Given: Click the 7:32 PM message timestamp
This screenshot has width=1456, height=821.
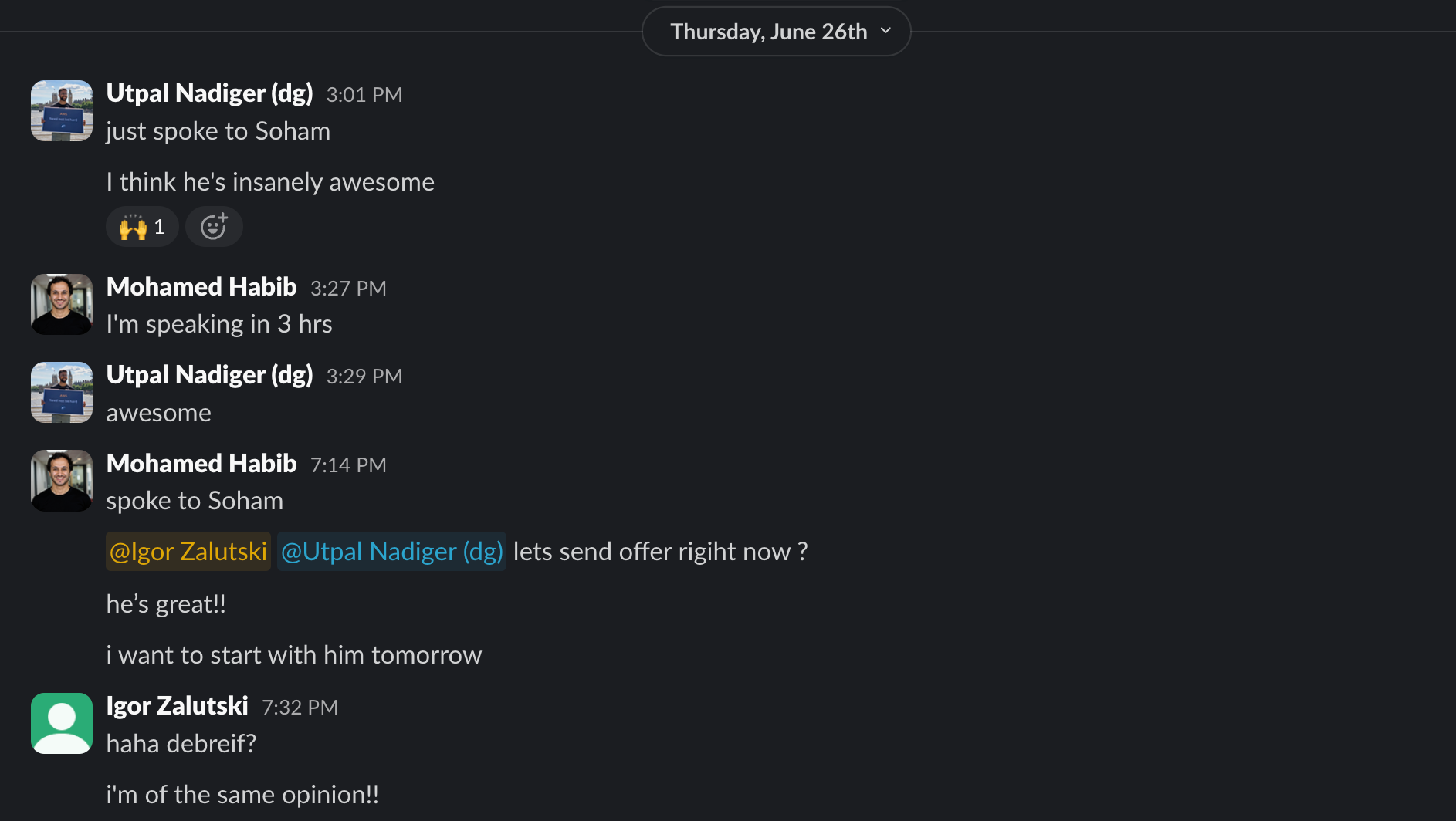Looking at the screenshot, I should 300,708.
